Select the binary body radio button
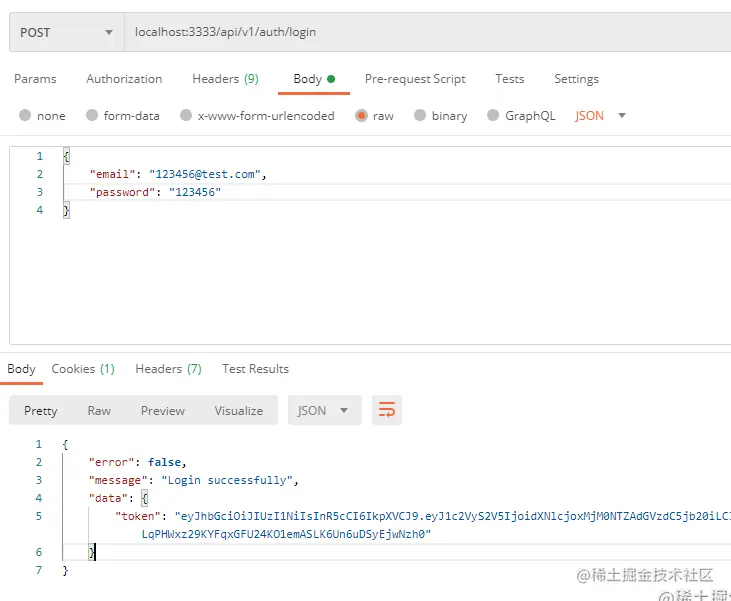The height and width of the screenshot is (601, 731). [420, 115]
